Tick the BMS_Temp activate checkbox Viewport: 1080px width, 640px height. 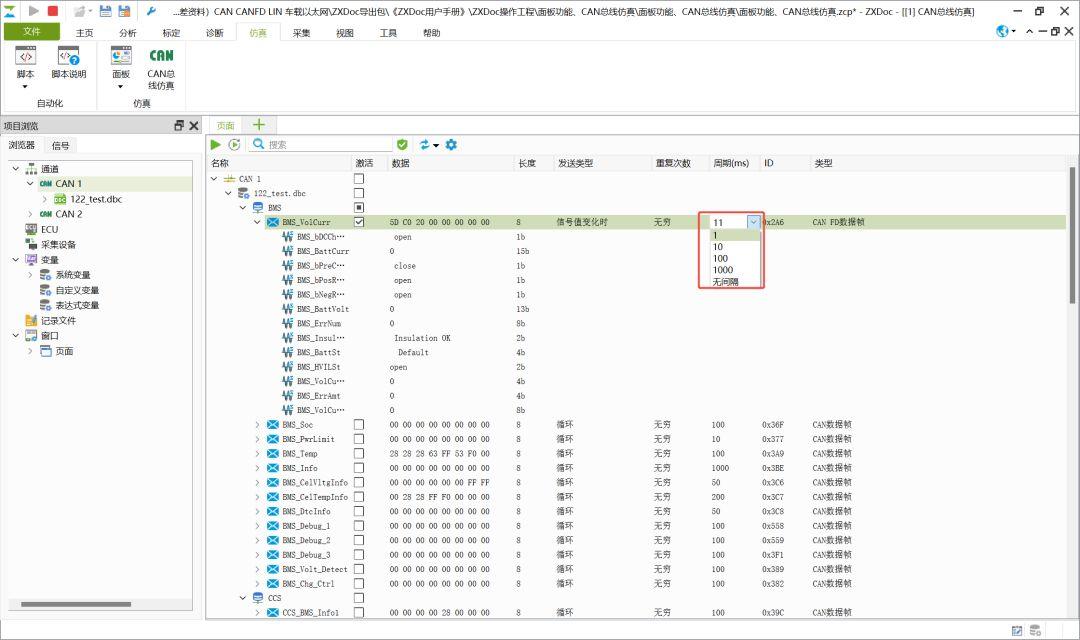[359, 453]
